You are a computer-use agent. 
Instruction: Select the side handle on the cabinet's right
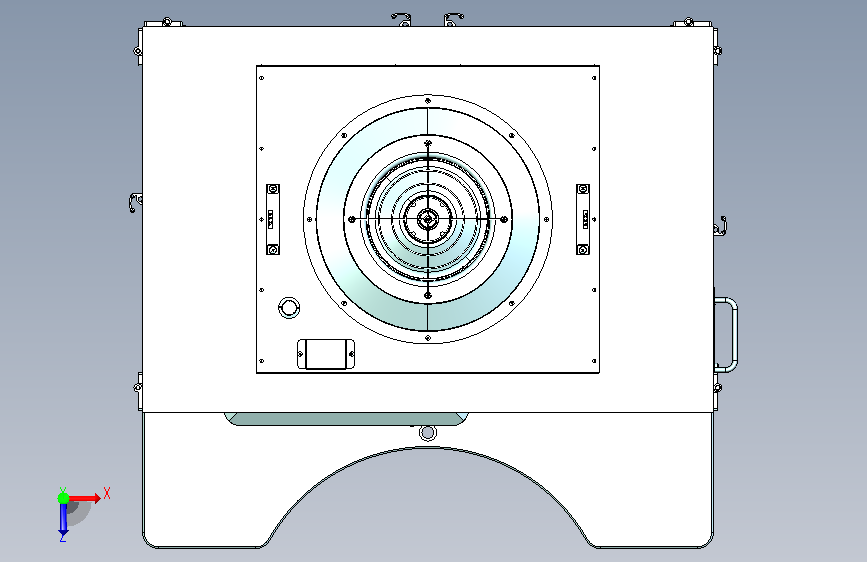(726, 335)
